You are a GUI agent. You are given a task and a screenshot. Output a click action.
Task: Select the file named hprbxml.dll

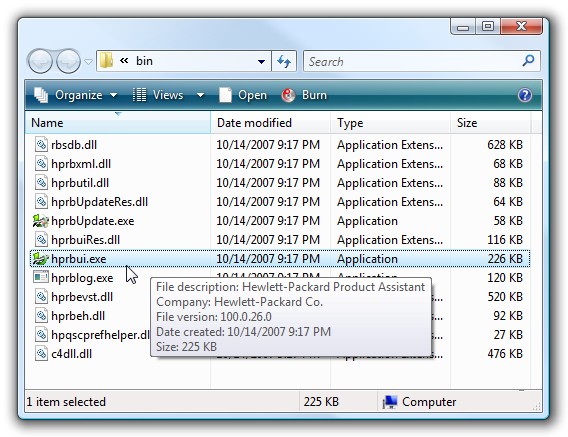81,164
